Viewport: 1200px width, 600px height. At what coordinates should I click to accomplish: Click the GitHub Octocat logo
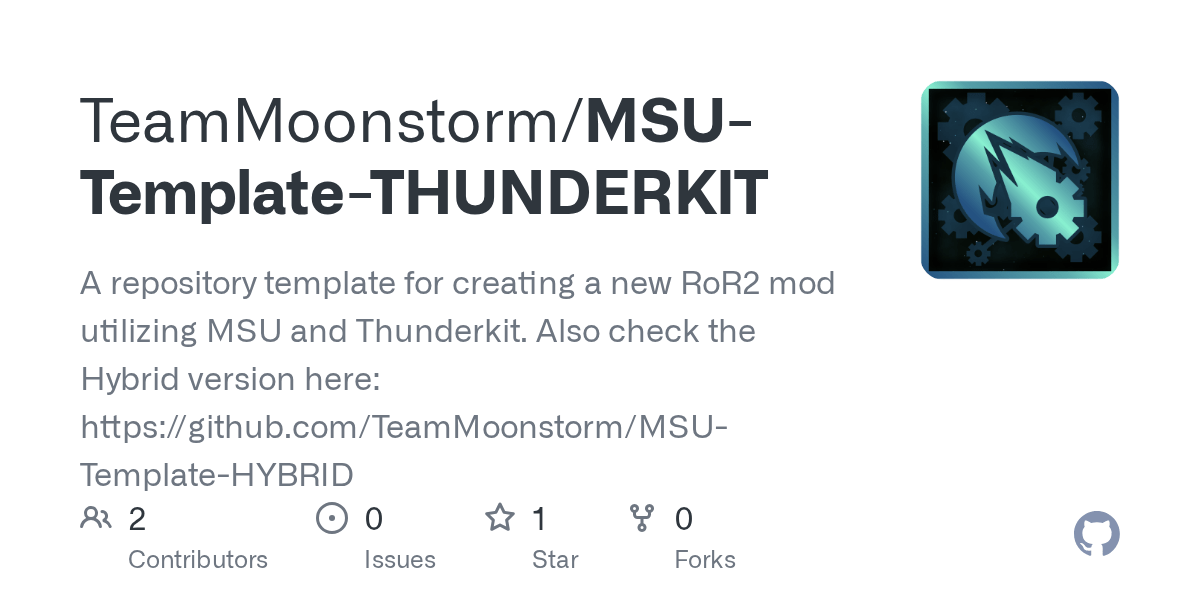[x=1096, y=535]
